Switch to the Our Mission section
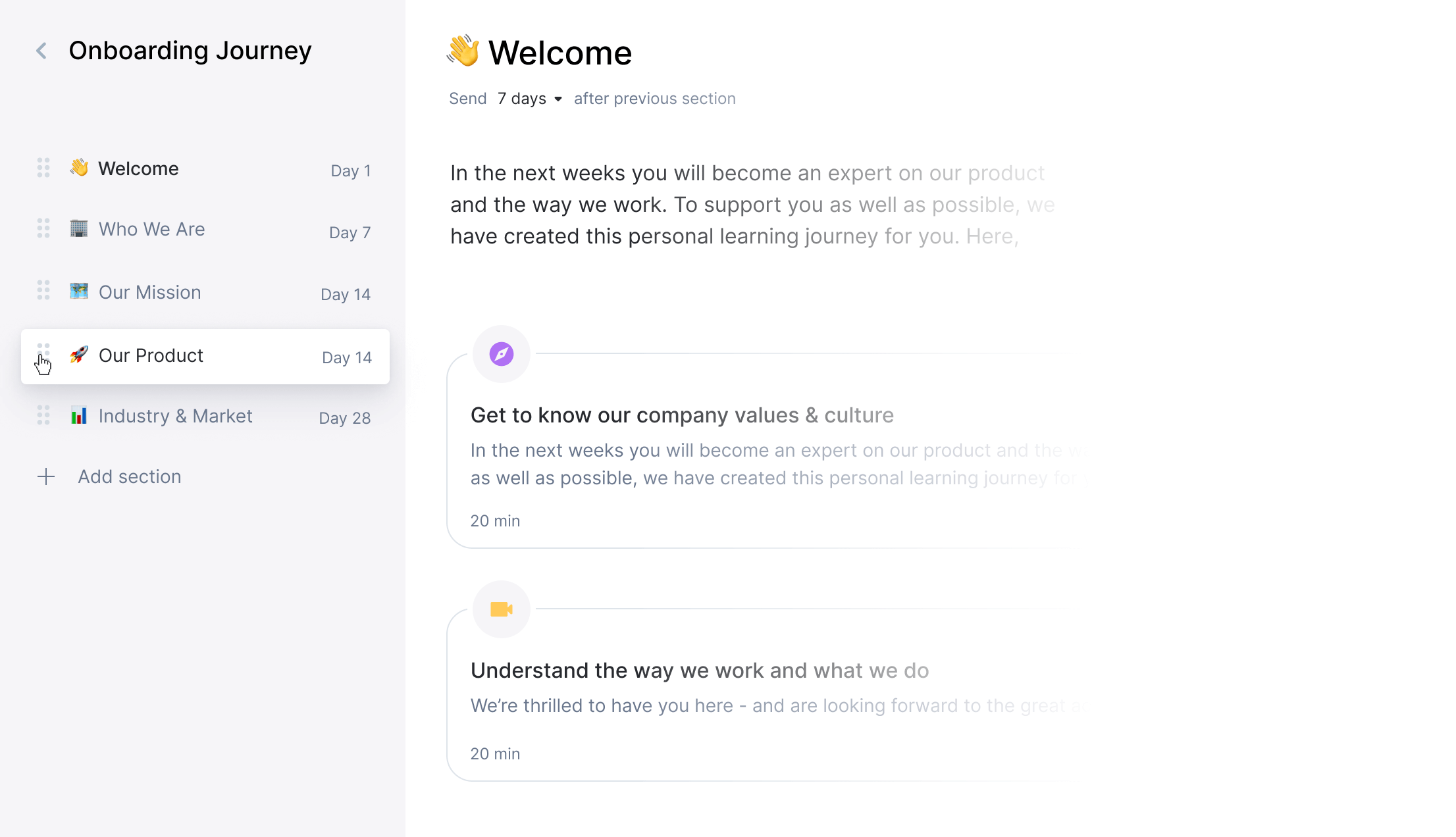 [x=150, y=292]
